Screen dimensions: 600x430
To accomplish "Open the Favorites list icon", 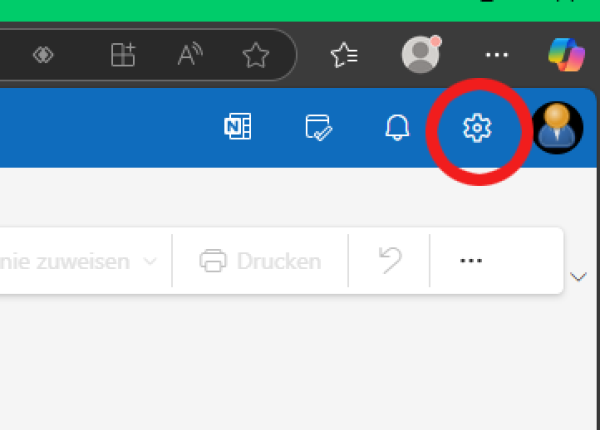I will (344, 55).
